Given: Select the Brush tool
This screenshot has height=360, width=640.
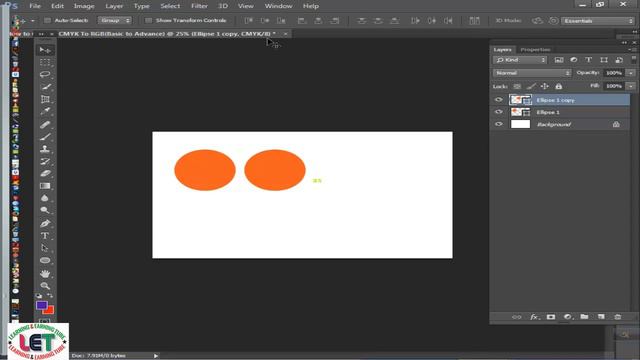Looking at the screenshot, I should pyautogui.click(x=45, y=137).
